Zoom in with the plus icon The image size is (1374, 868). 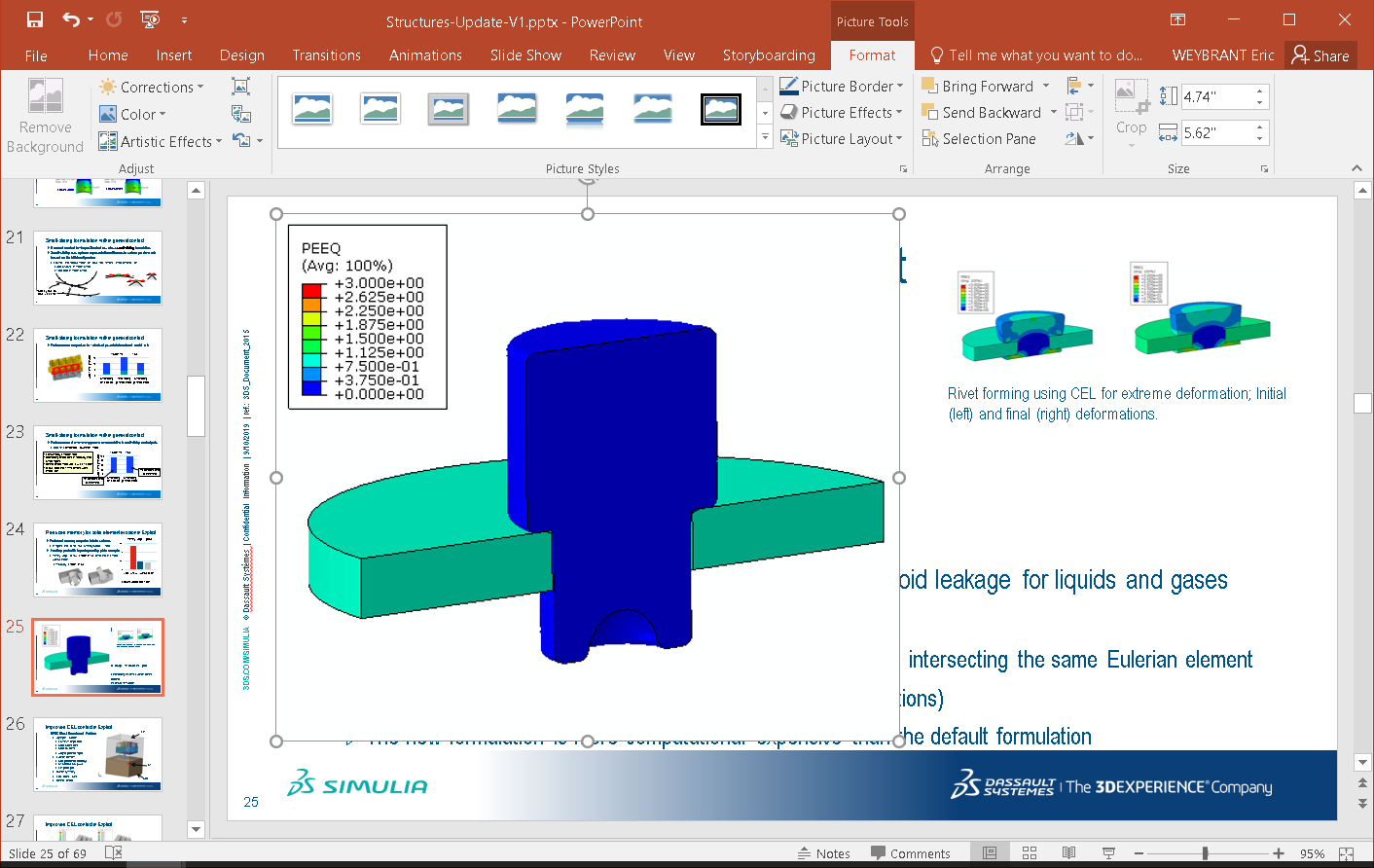pyautogui.click(x=1279, y=853)
